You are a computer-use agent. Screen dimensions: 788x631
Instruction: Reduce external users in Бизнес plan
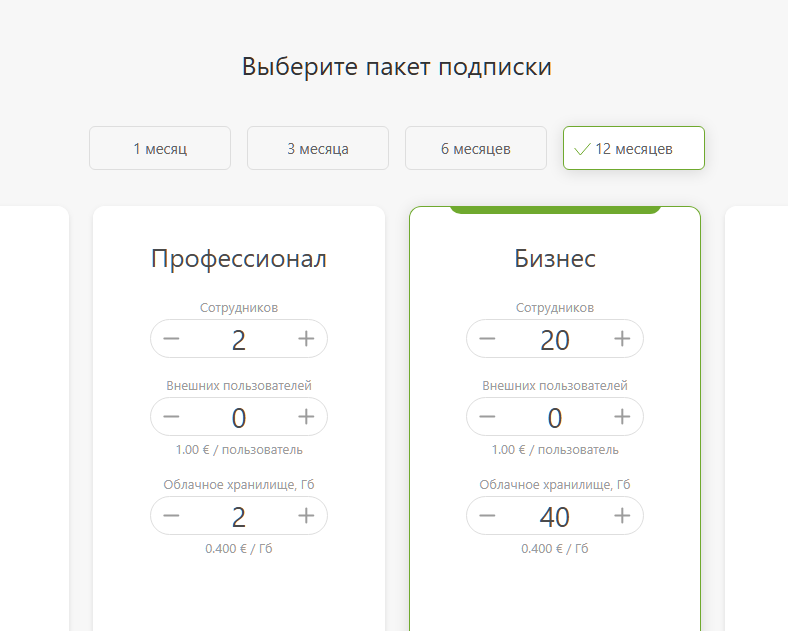487,417
